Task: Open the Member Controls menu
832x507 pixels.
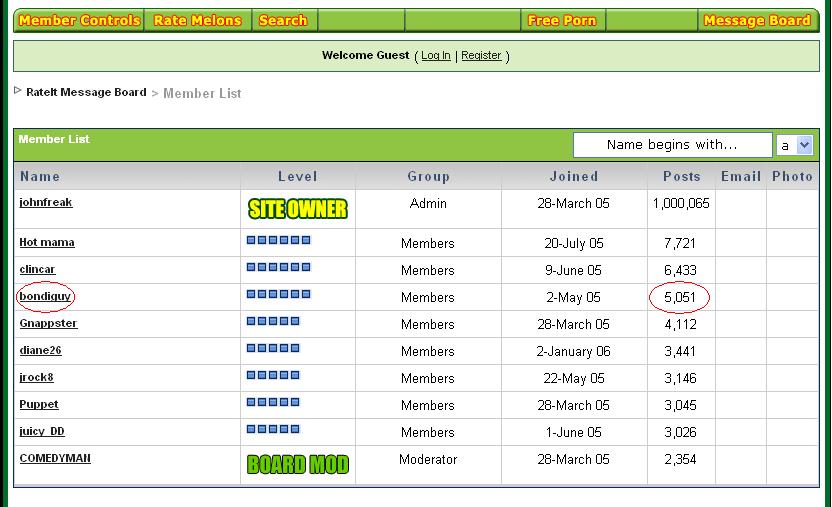Action: [79, 20]
